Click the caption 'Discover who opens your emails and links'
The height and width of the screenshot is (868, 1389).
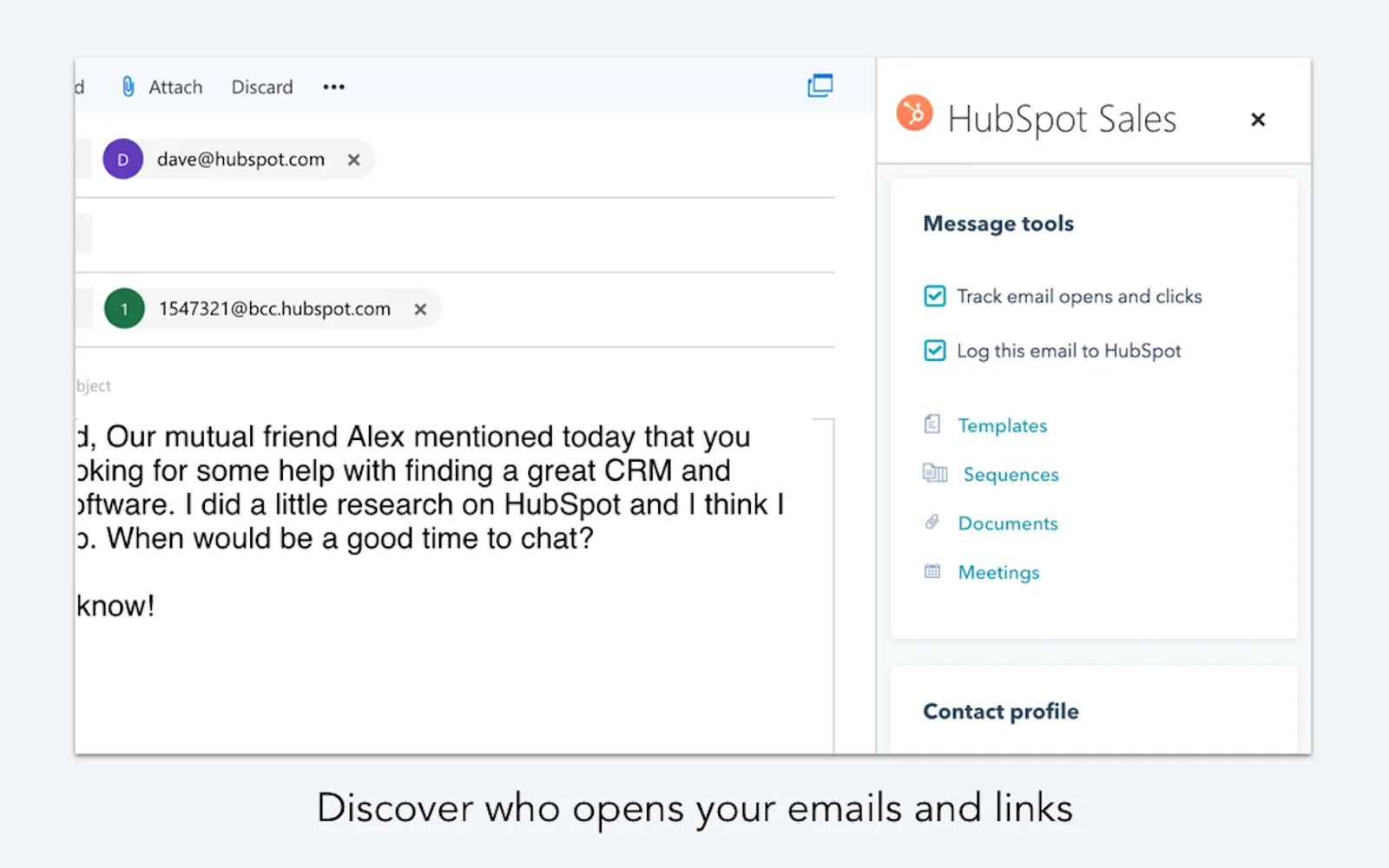(x=694, y=808)
